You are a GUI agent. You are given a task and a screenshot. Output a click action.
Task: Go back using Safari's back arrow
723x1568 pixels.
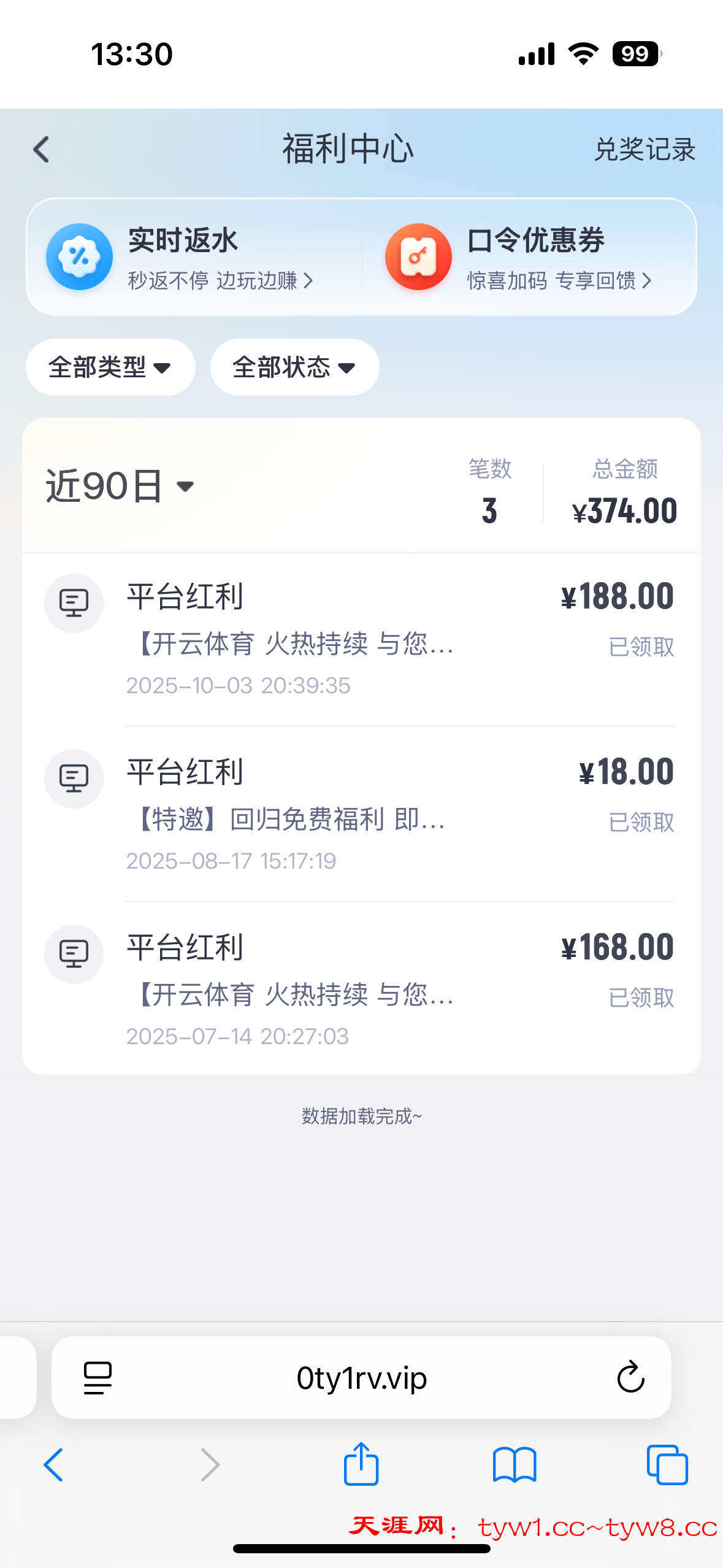(54, 1465)
